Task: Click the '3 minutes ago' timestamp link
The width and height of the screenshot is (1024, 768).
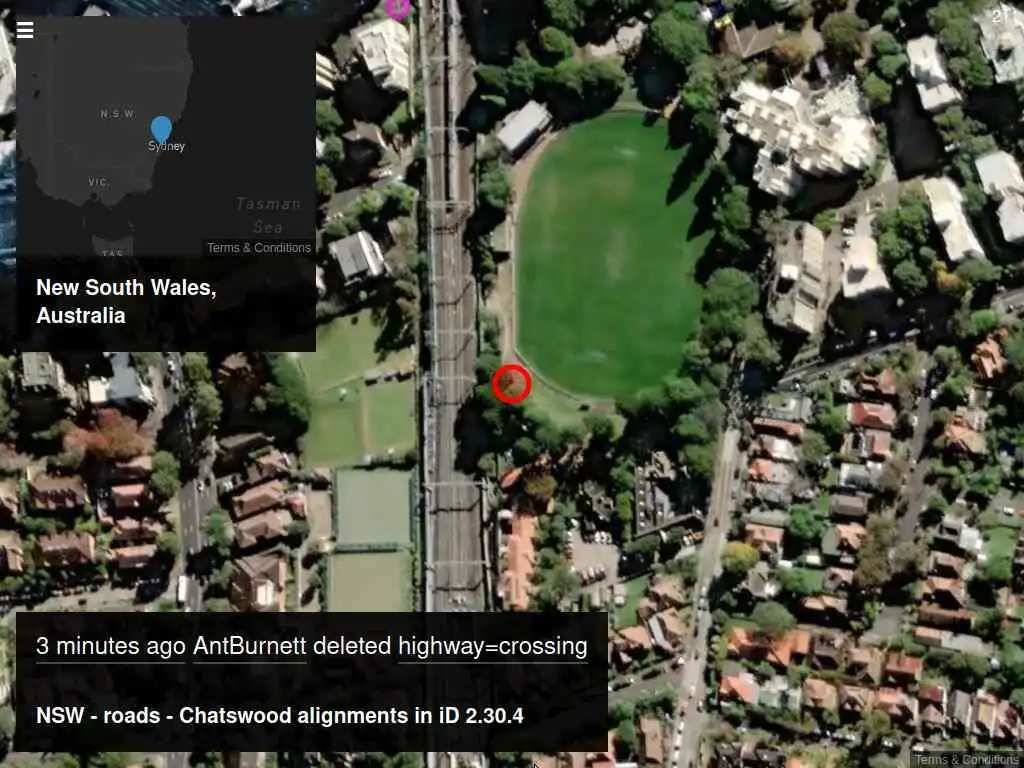Action: 111,646
